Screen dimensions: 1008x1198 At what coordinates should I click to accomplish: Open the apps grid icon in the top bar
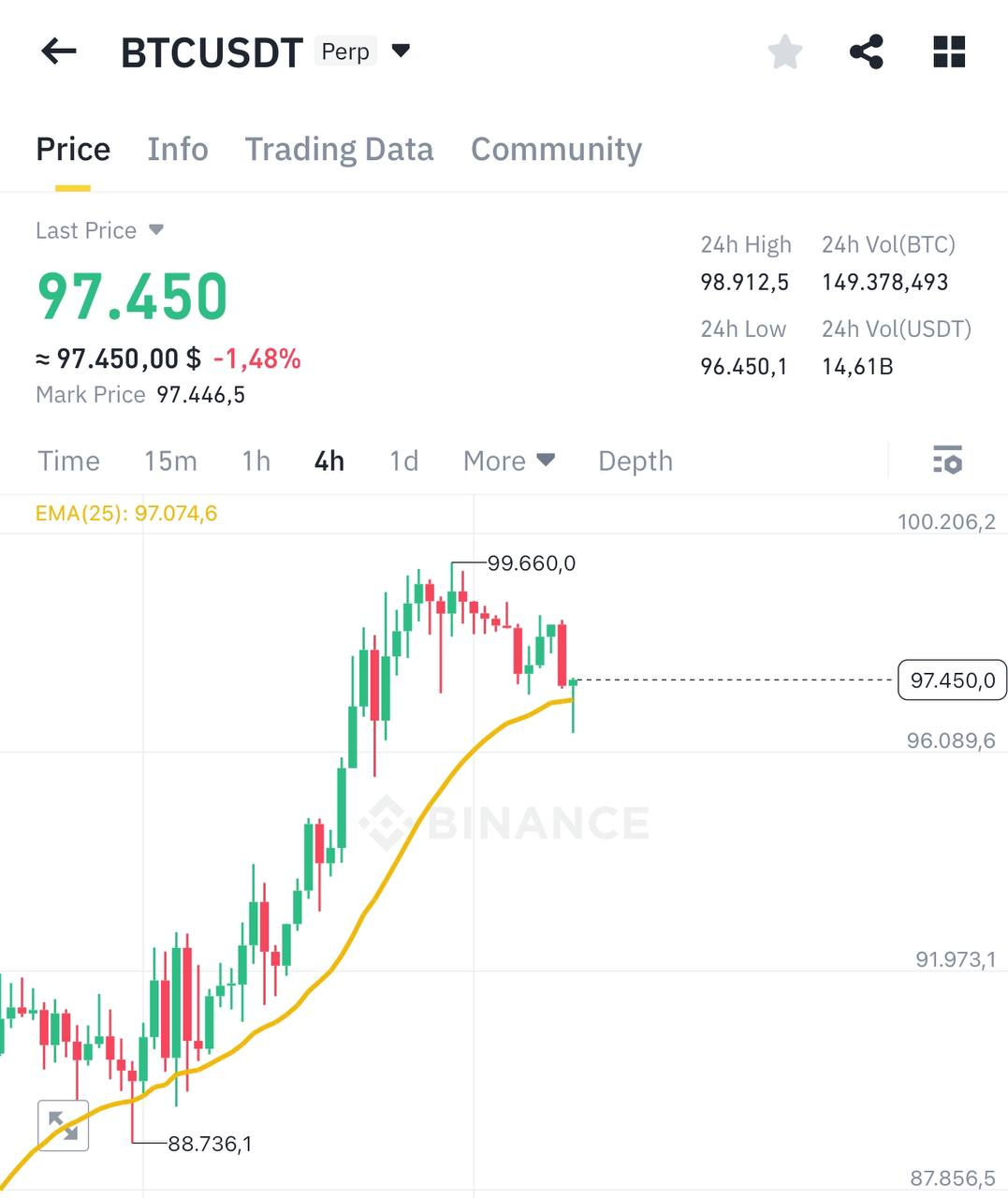948,52
